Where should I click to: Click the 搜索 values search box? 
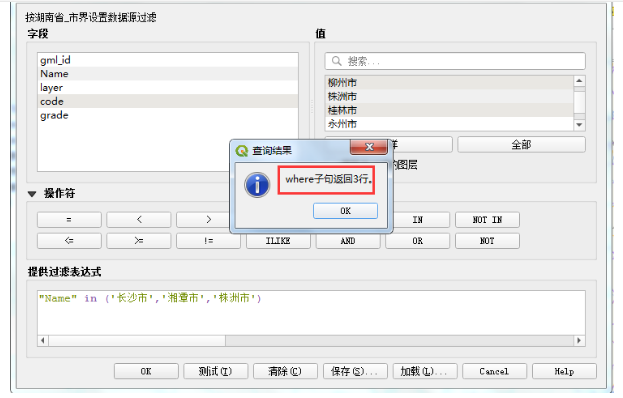pos(455,61)
